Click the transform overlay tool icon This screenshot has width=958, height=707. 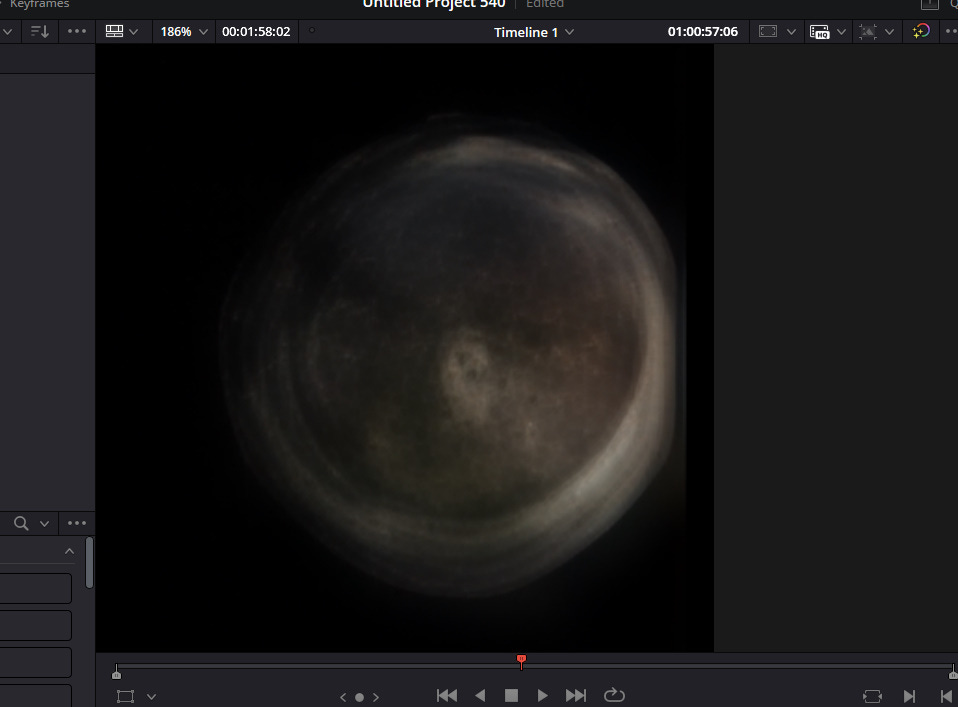point(125,696)
